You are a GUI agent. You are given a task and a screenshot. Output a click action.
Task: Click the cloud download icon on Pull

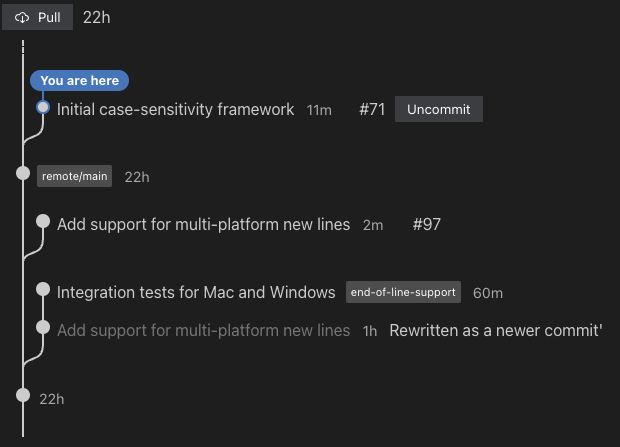[22, 17]
